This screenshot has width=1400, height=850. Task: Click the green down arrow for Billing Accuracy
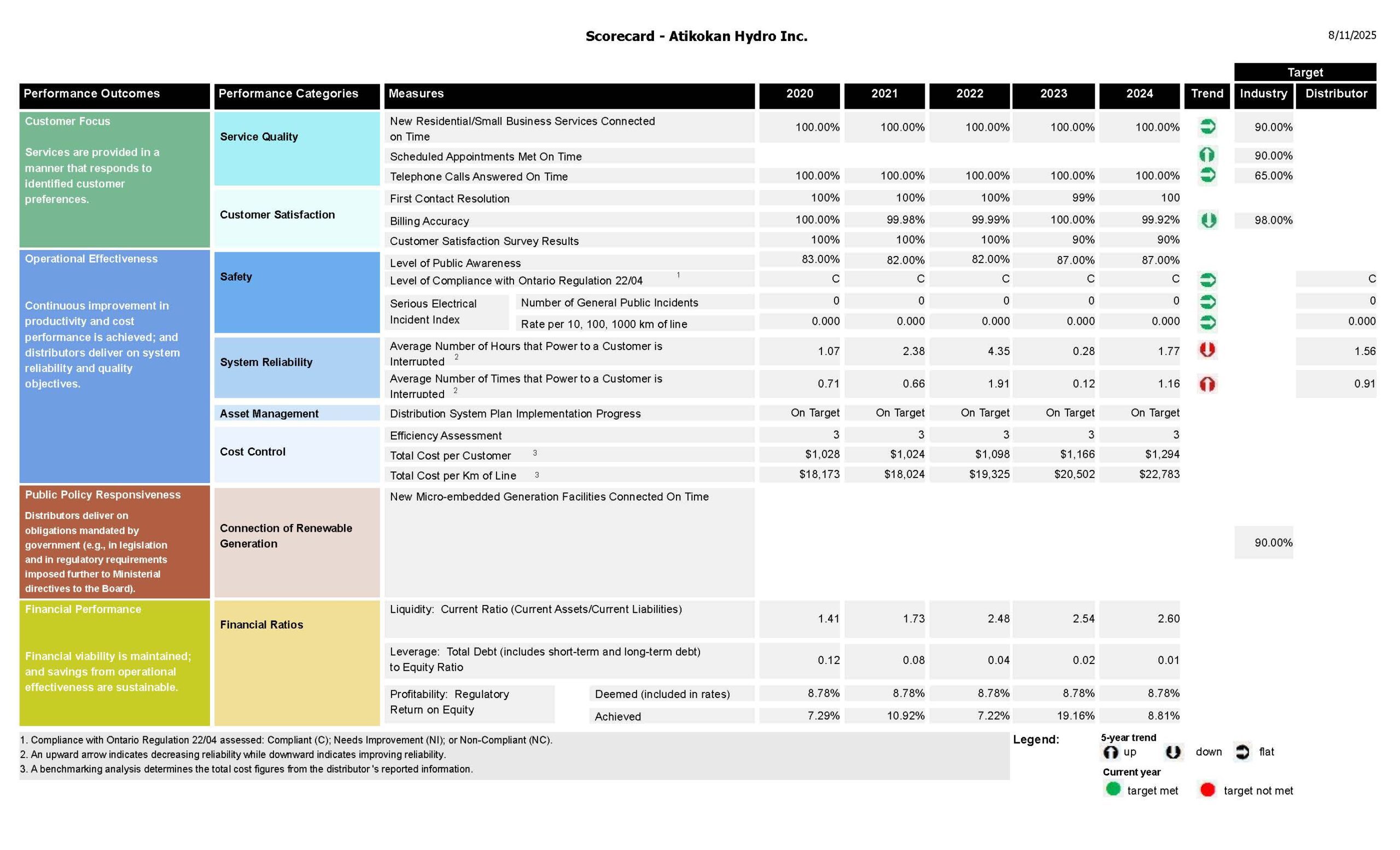[x=1209, y=220]
